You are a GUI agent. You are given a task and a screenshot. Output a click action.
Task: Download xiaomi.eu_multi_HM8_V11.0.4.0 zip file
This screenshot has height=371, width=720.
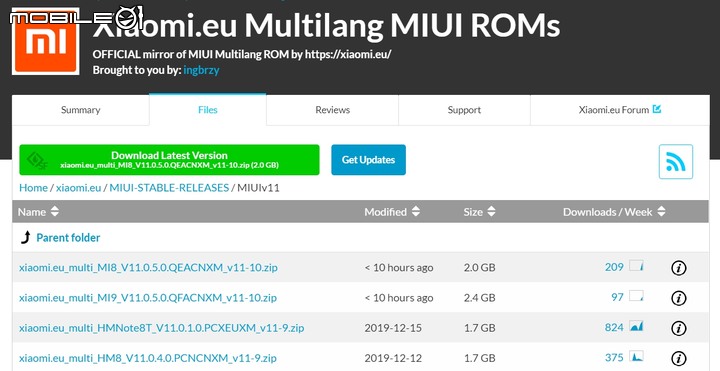tap(148, 358)
